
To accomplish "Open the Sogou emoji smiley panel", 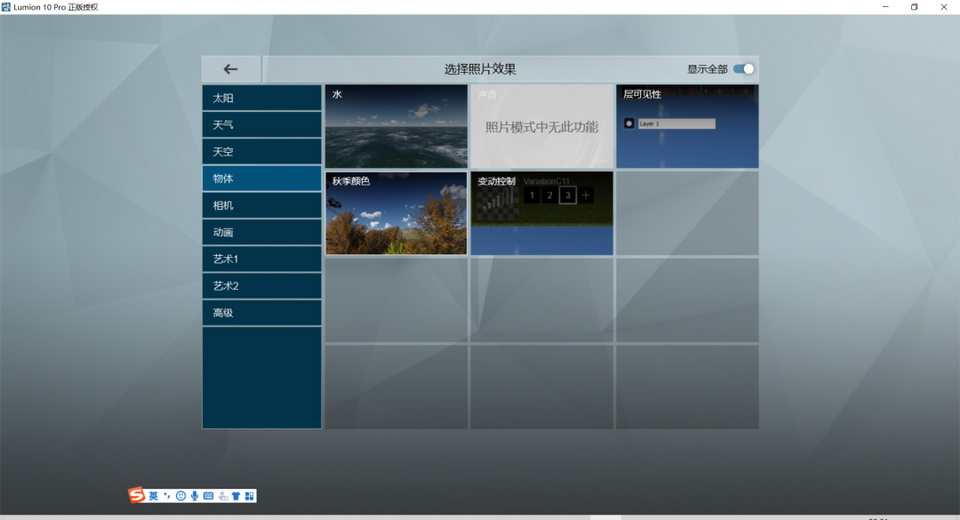I will click(x=180, y=496).
